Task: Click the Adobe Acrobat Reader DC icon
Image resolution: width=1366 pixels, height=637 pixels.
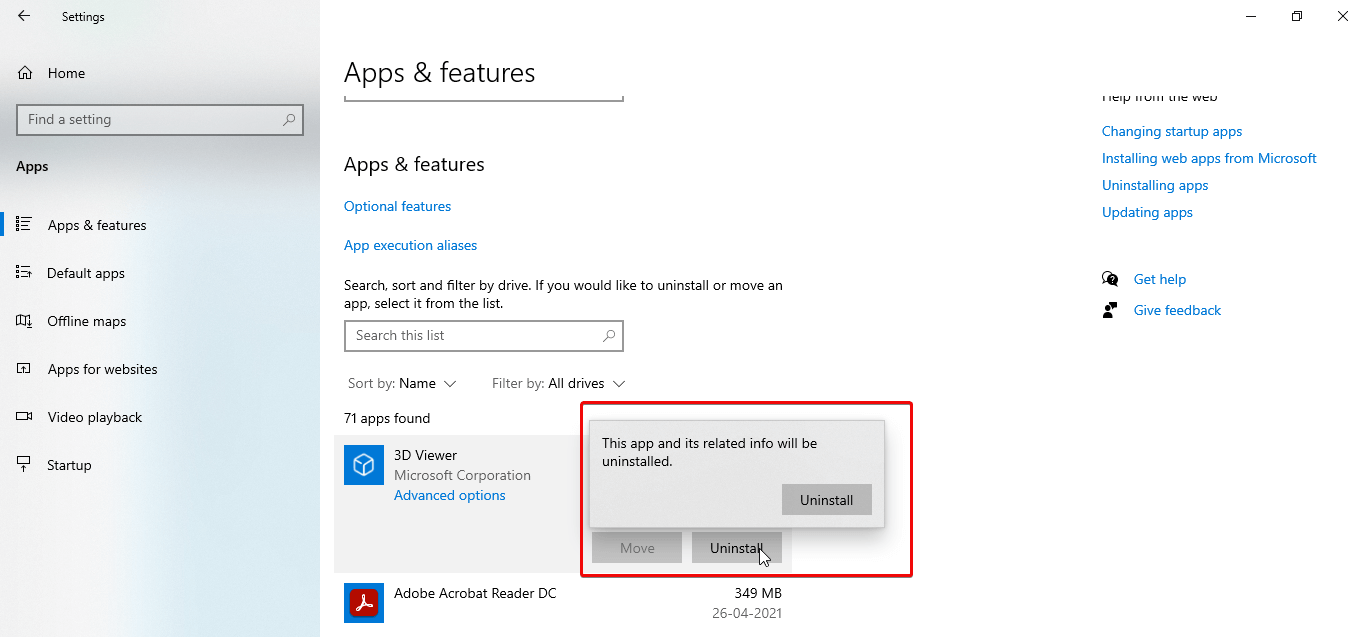Action: click(363, 602)
